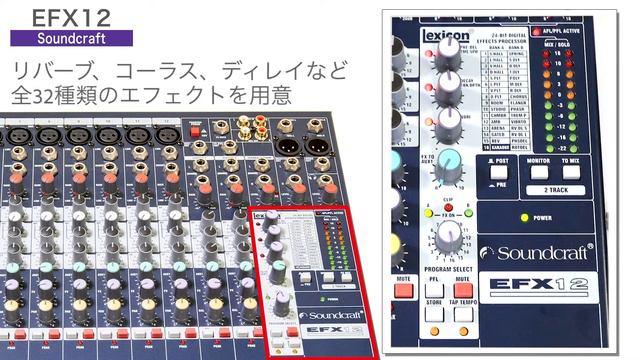Toggle the TO MIX 2 TRACK switch

(x=571, y=172)
